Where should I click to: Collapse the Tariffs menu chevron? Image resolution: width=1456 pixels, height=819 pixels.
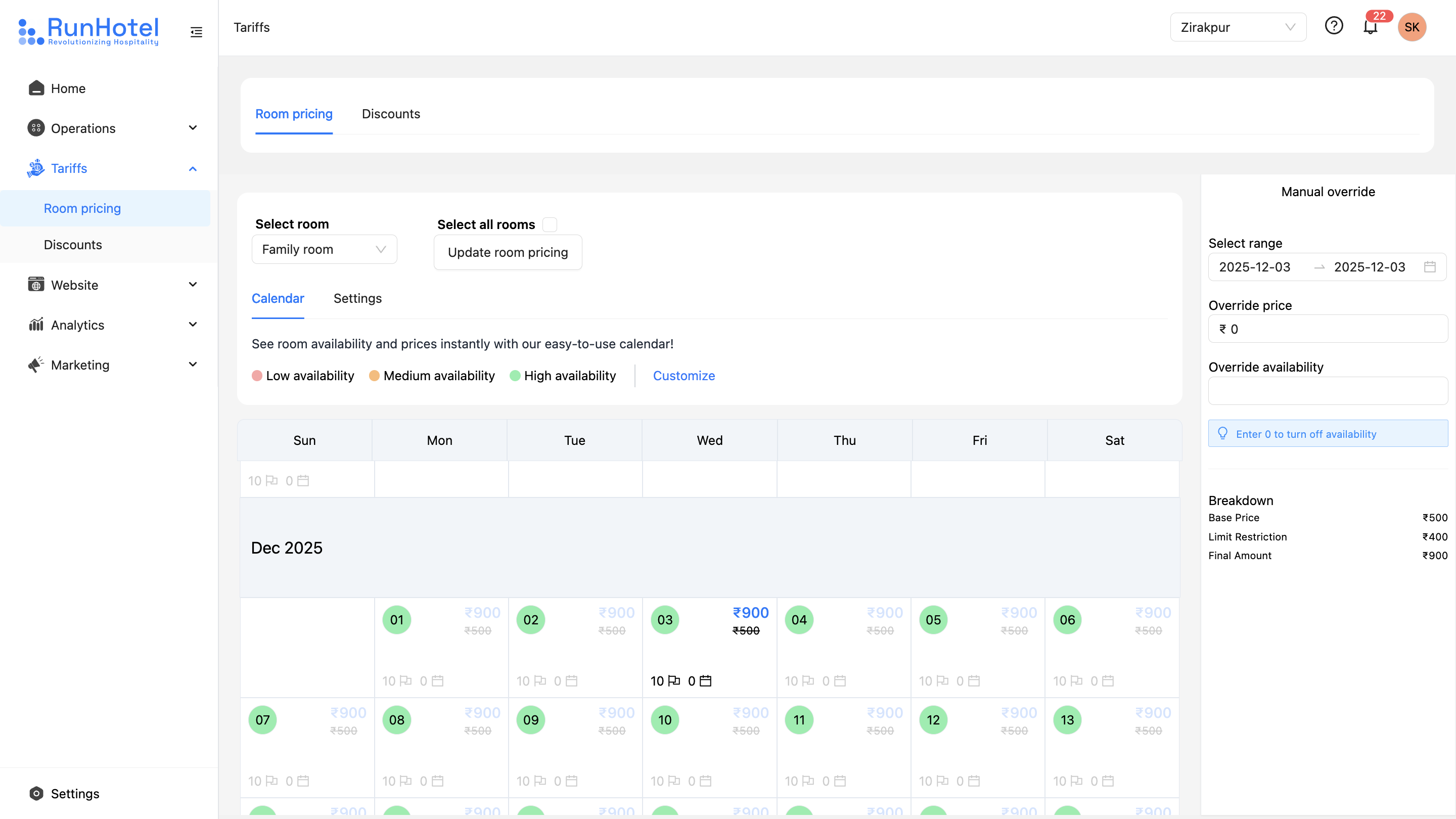193,168
